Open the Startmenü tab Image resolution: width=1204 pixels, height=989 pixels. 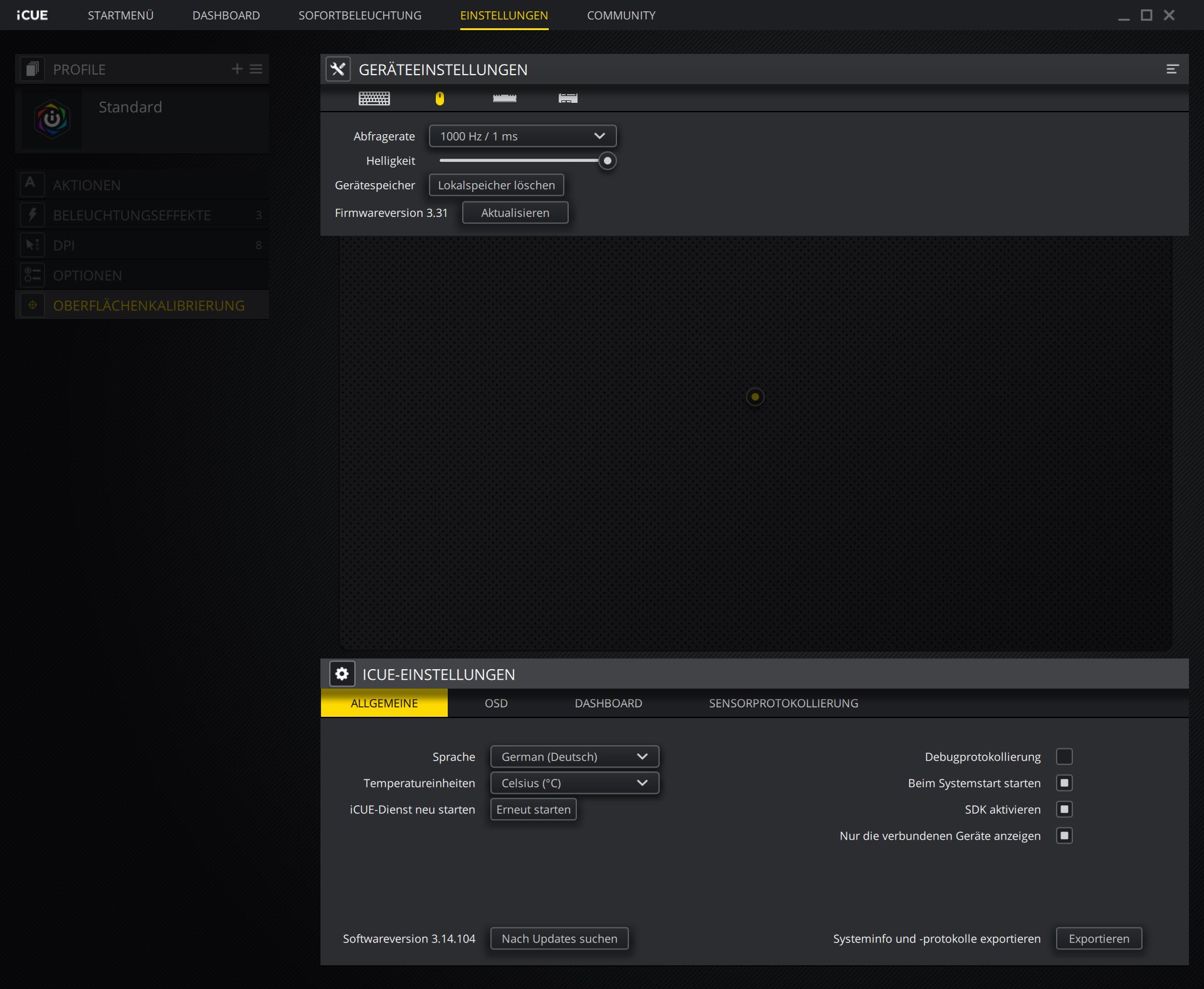(120, 15)
